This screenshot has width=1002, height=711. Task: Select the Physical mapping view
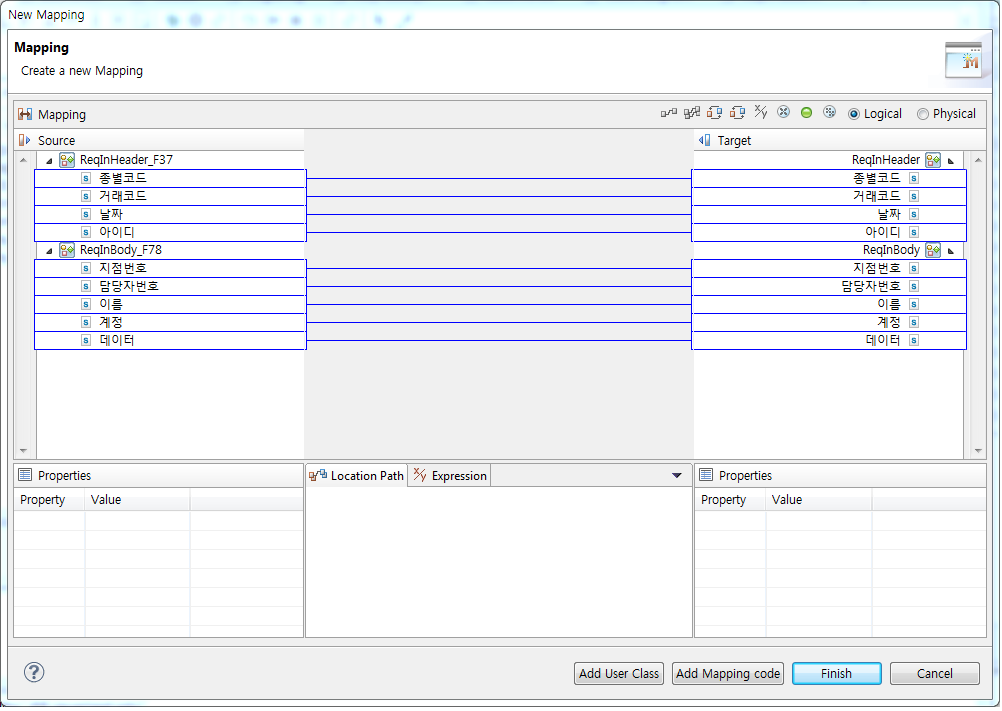(922, 113)
